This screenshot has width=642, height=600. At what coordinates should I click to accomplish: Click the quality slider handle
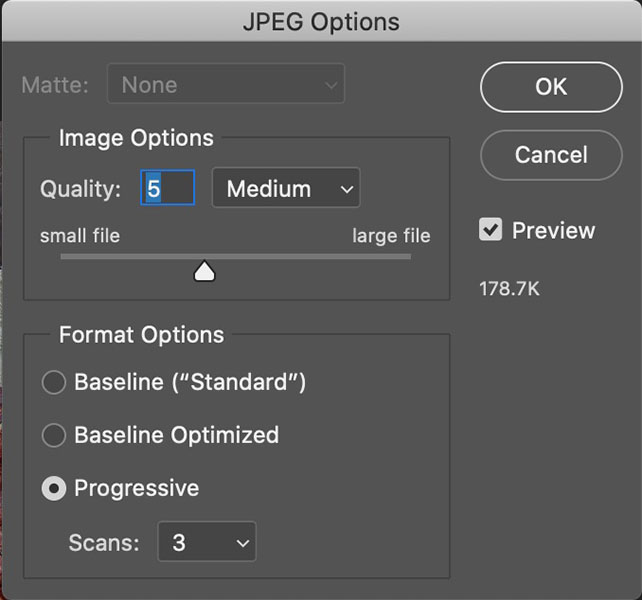204,271
